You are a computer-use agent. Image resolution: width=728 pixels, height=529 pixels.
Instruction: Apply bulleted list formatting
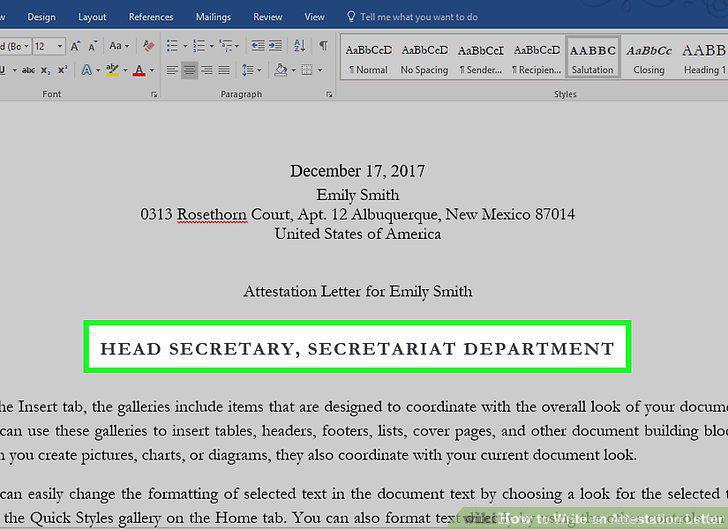click(172, 46)
